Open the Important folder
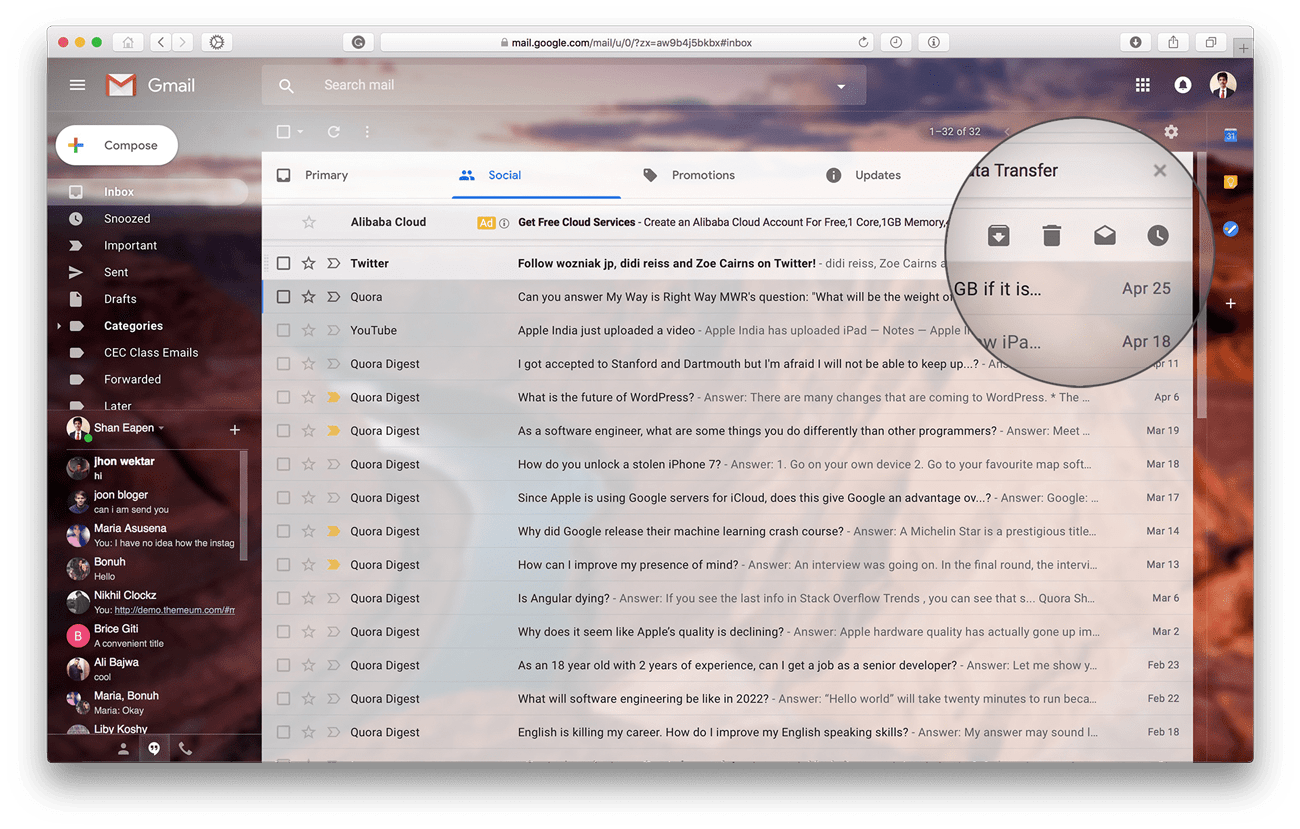The image size is (1300, 829). click(130, 246)
